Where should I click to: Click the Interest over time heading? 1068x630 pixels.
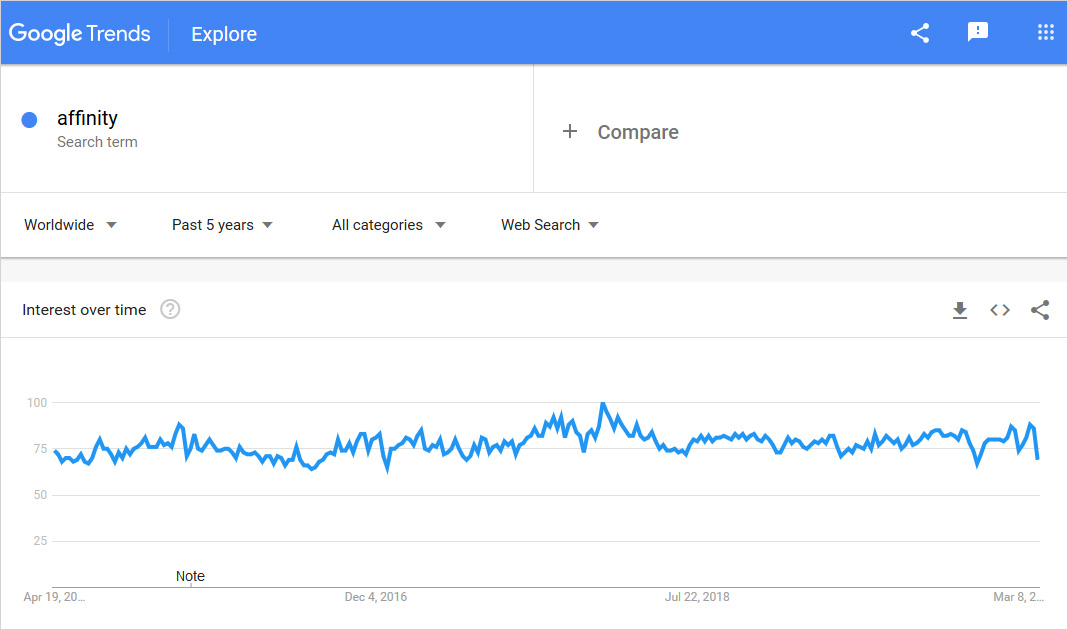pyautogui.click(x=84, y=310)
